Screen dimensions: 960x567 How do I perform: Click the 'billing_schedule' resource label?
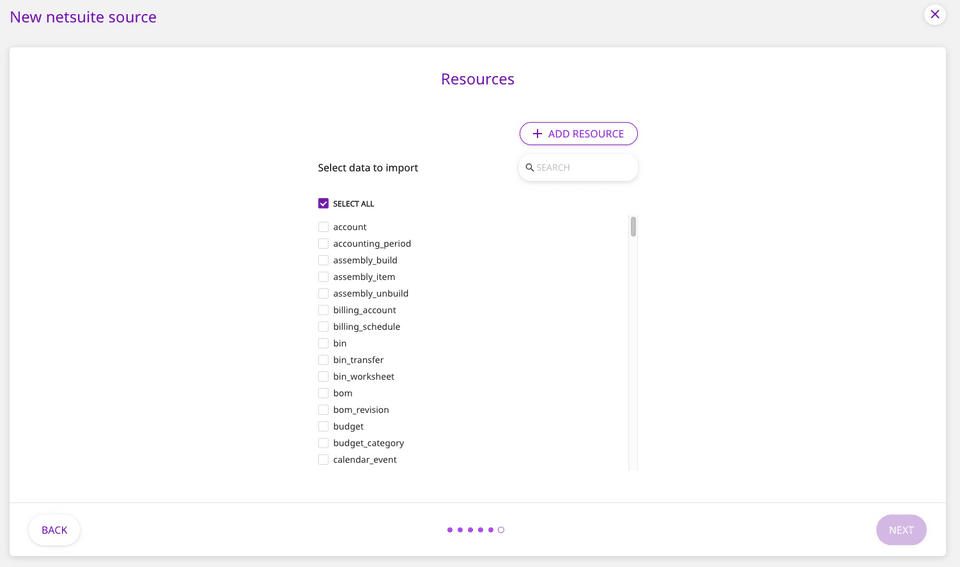367,326
